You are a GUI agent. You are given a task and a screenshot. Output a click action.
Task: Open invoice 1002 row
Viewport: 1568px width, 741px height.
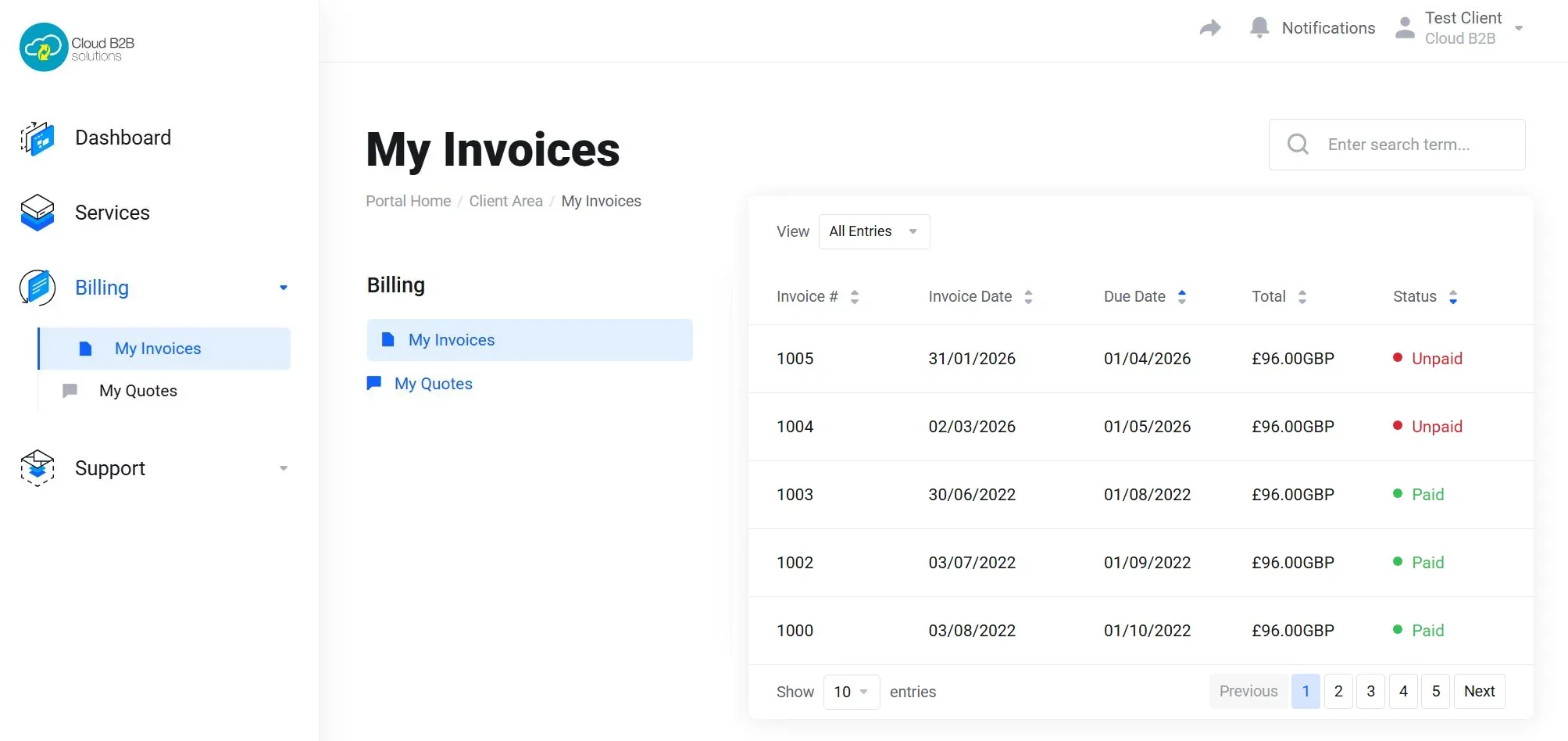tap(1141, 563)
